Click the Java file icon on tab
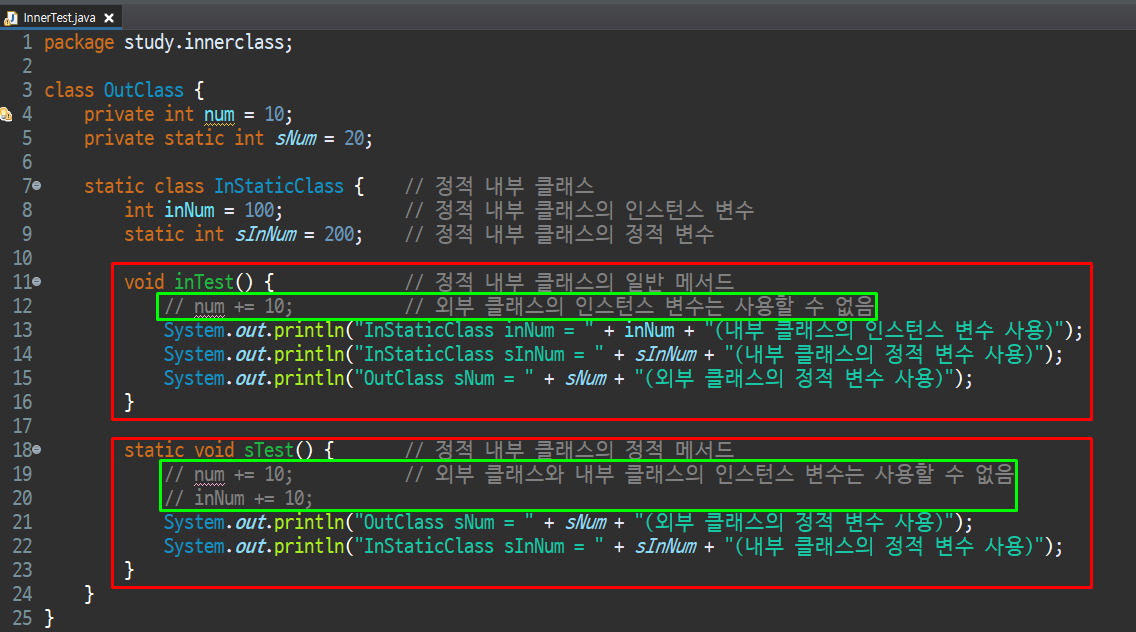The height and width of the screenshot is (632, 1136). 11,17
